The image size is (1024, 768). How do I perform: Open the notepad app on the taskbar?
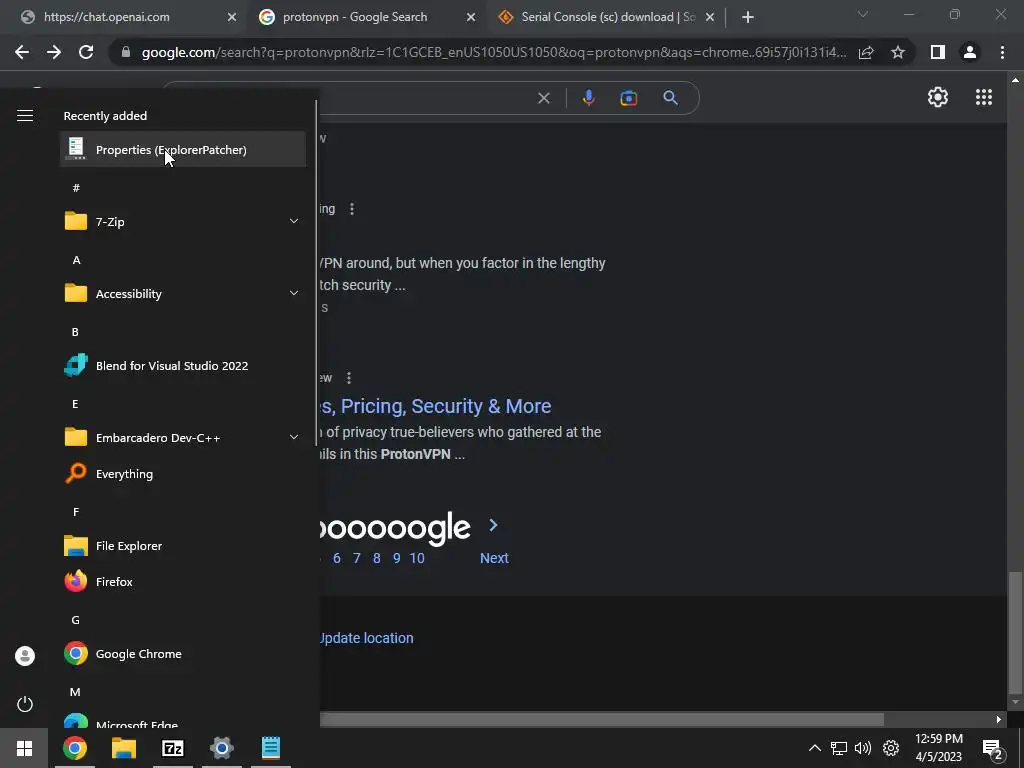point(271,748)
